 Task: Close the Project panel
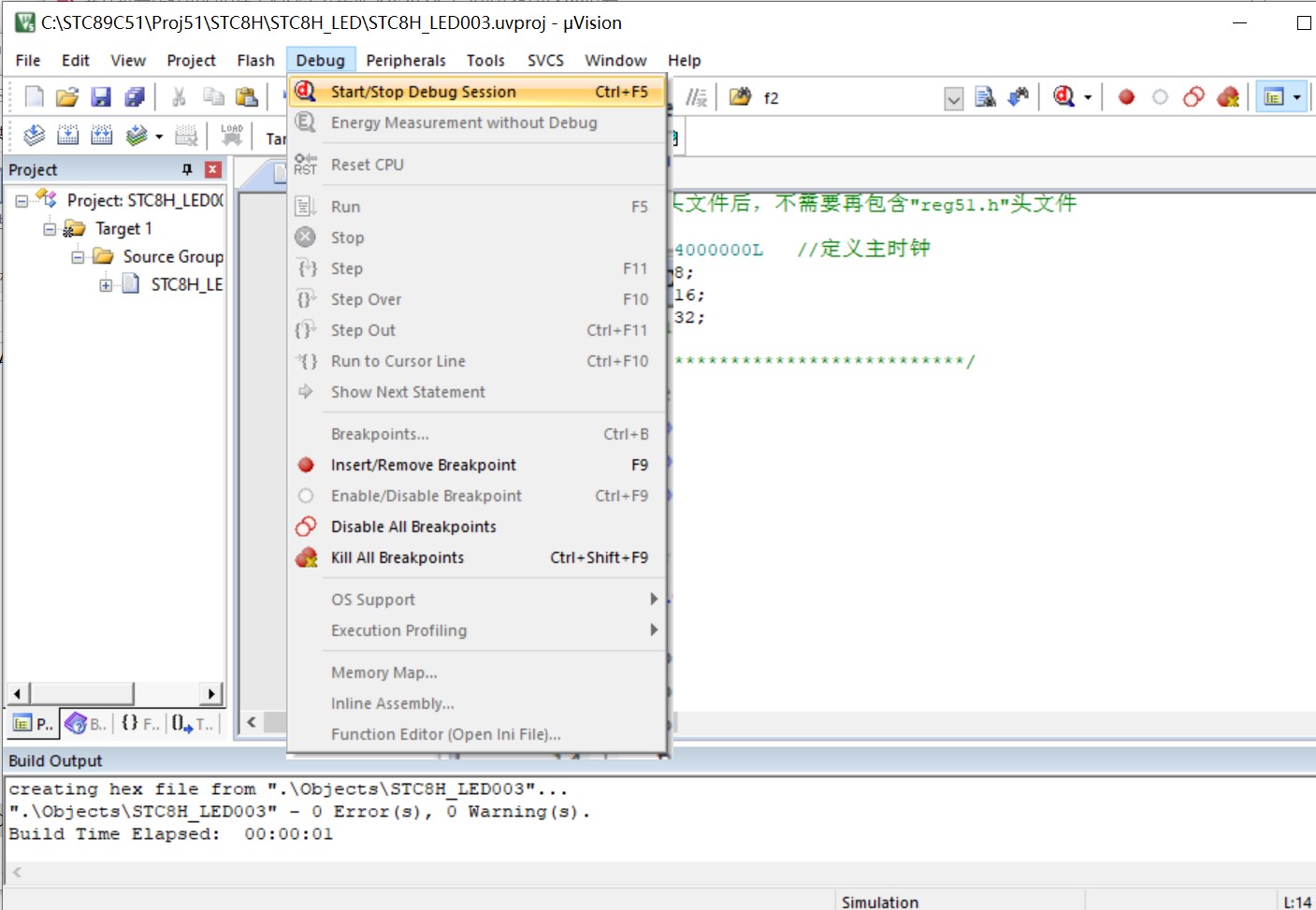pos(212,169)
